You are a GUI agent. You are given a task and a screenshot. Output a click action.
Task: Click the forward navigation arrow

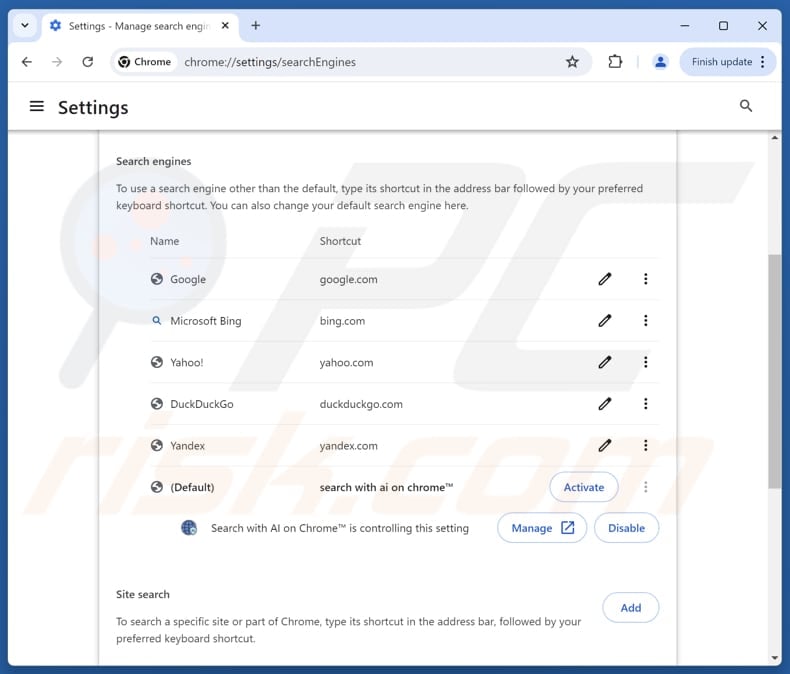click(57, 62)
